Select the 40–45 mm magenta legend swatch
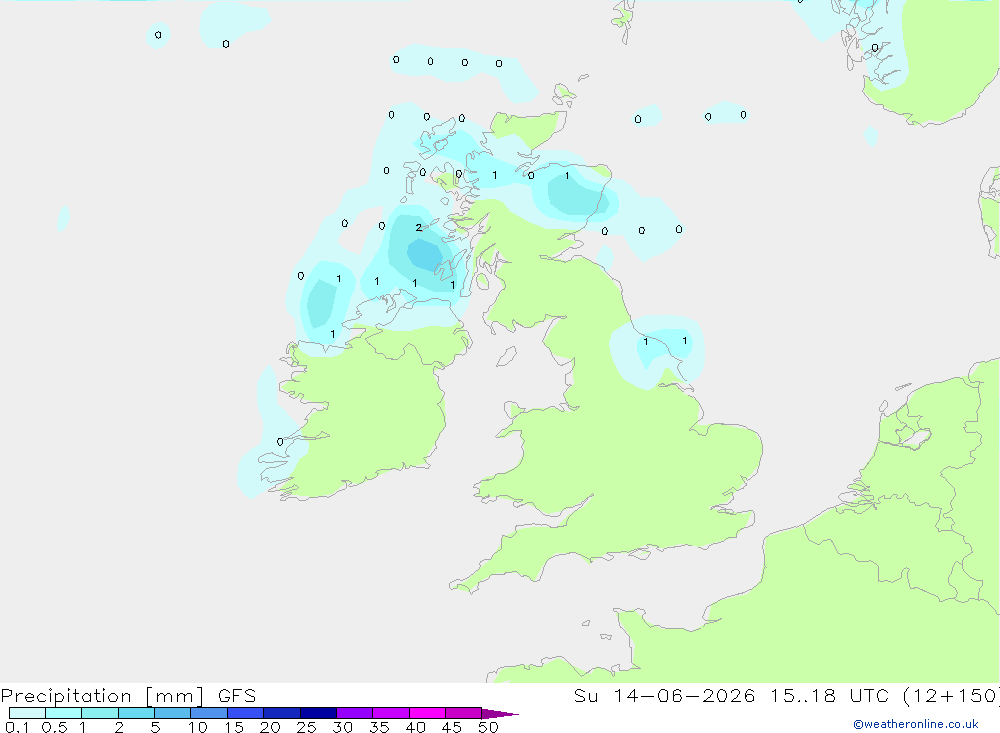1000x733 pixels. tap(427, 713)
